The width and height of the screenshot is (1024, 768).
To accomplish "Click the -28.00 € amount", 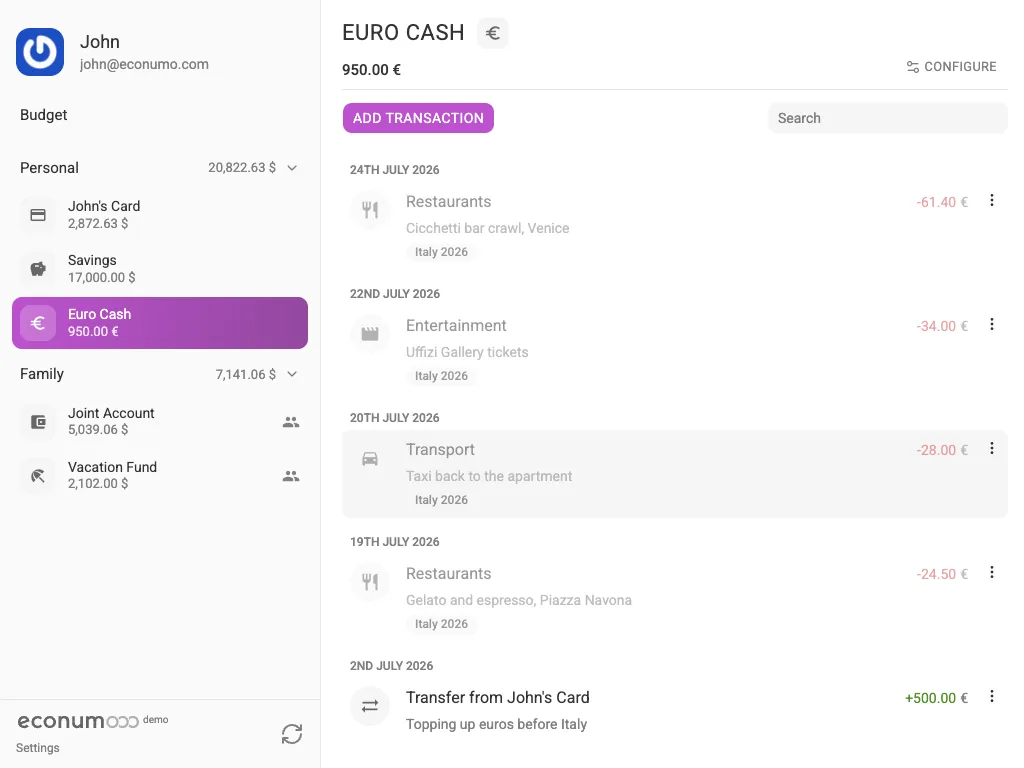I will click(942, 450).
